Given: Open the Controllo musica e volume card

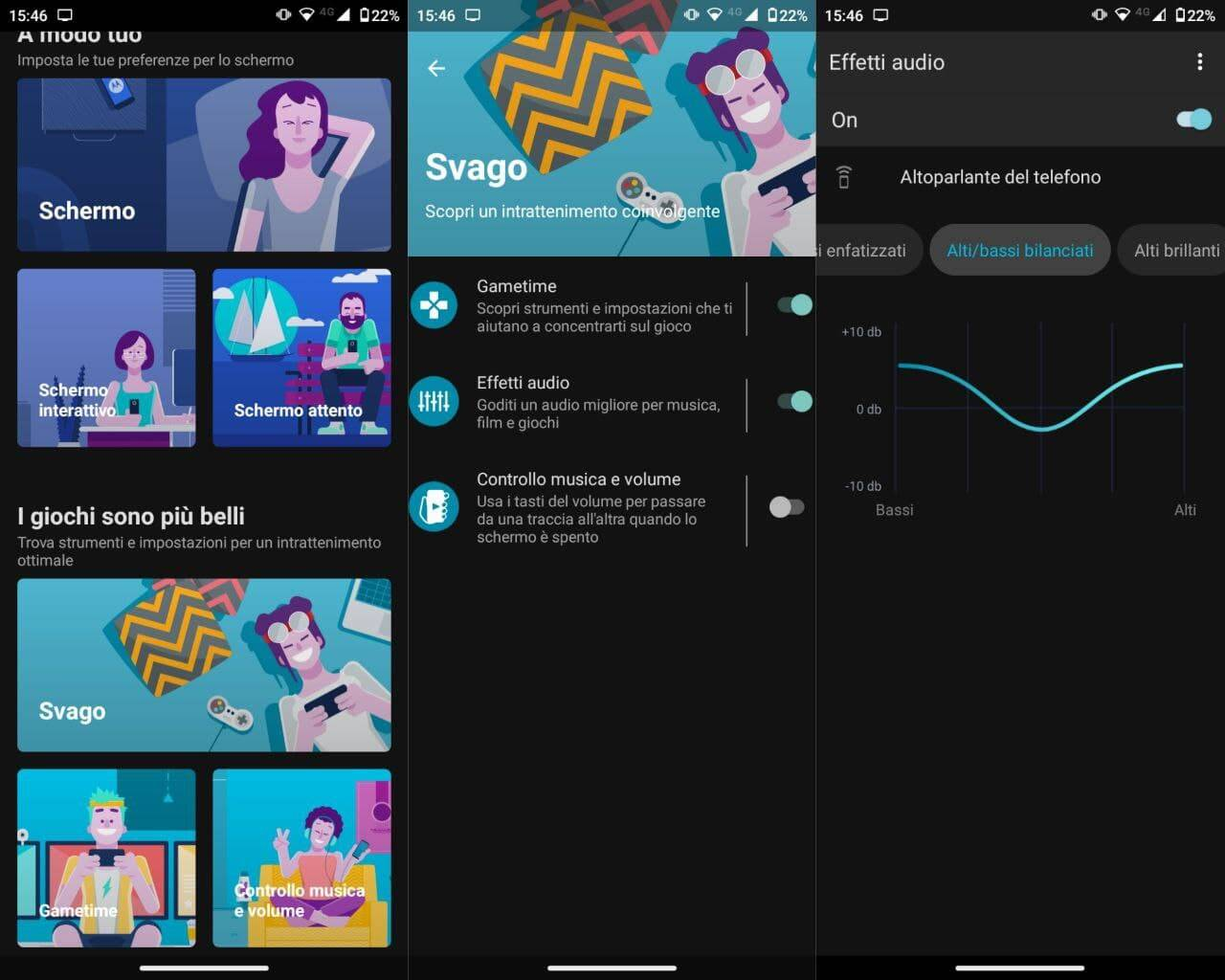Looking at the screenshot, I should click(301, 858).
